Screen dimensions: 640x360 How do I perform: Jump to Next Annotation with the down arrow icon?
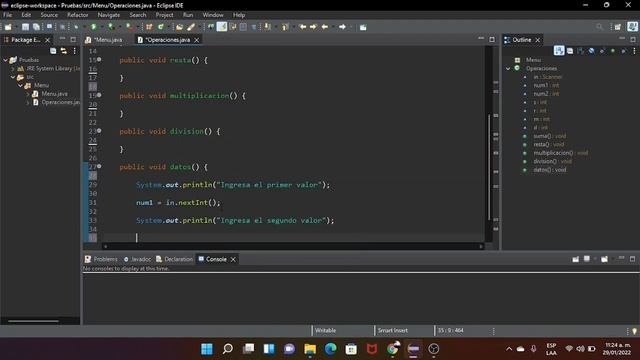point(267,27)
